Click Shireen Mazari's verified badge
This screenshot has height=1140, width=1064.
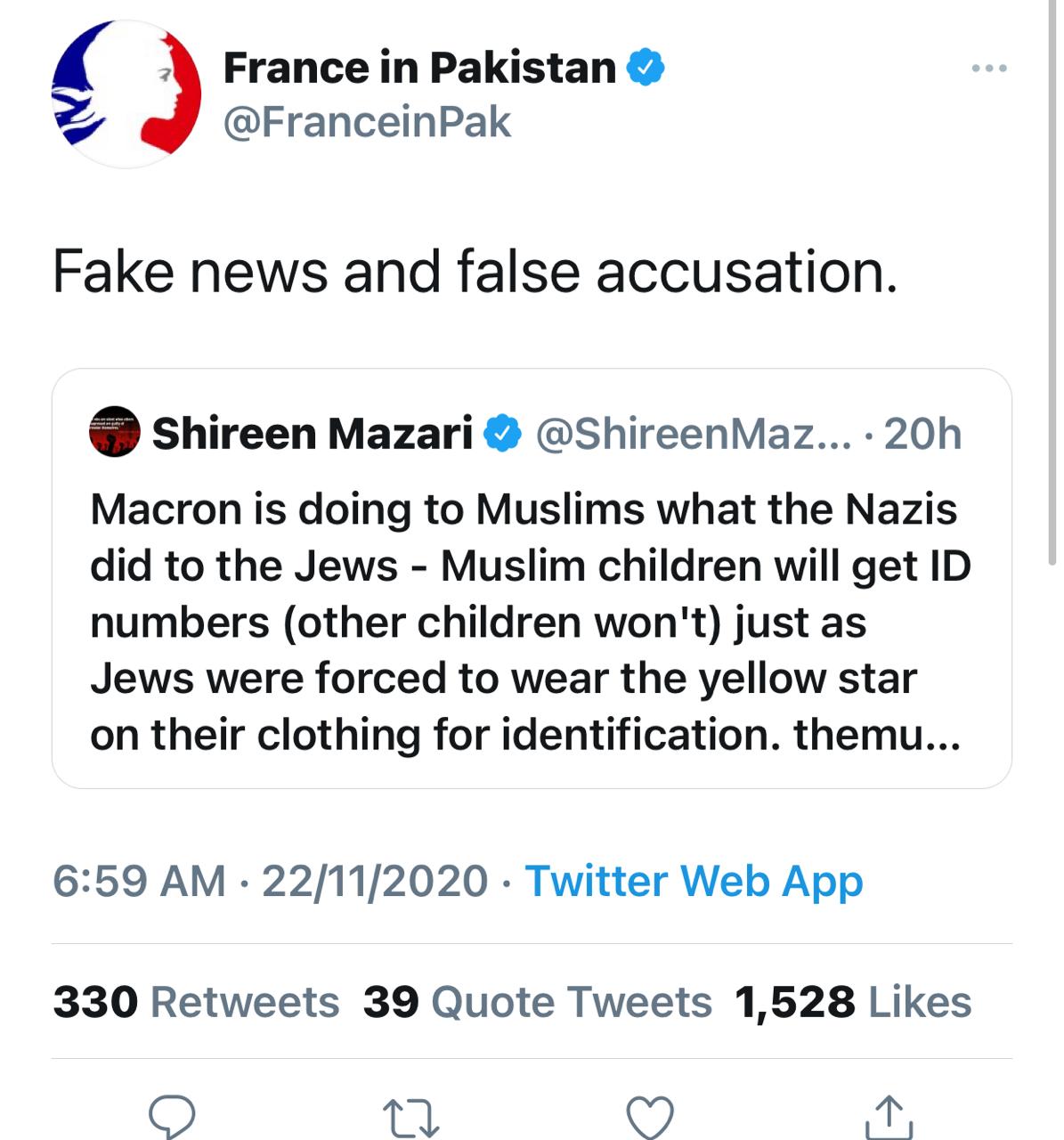(502, 434)
